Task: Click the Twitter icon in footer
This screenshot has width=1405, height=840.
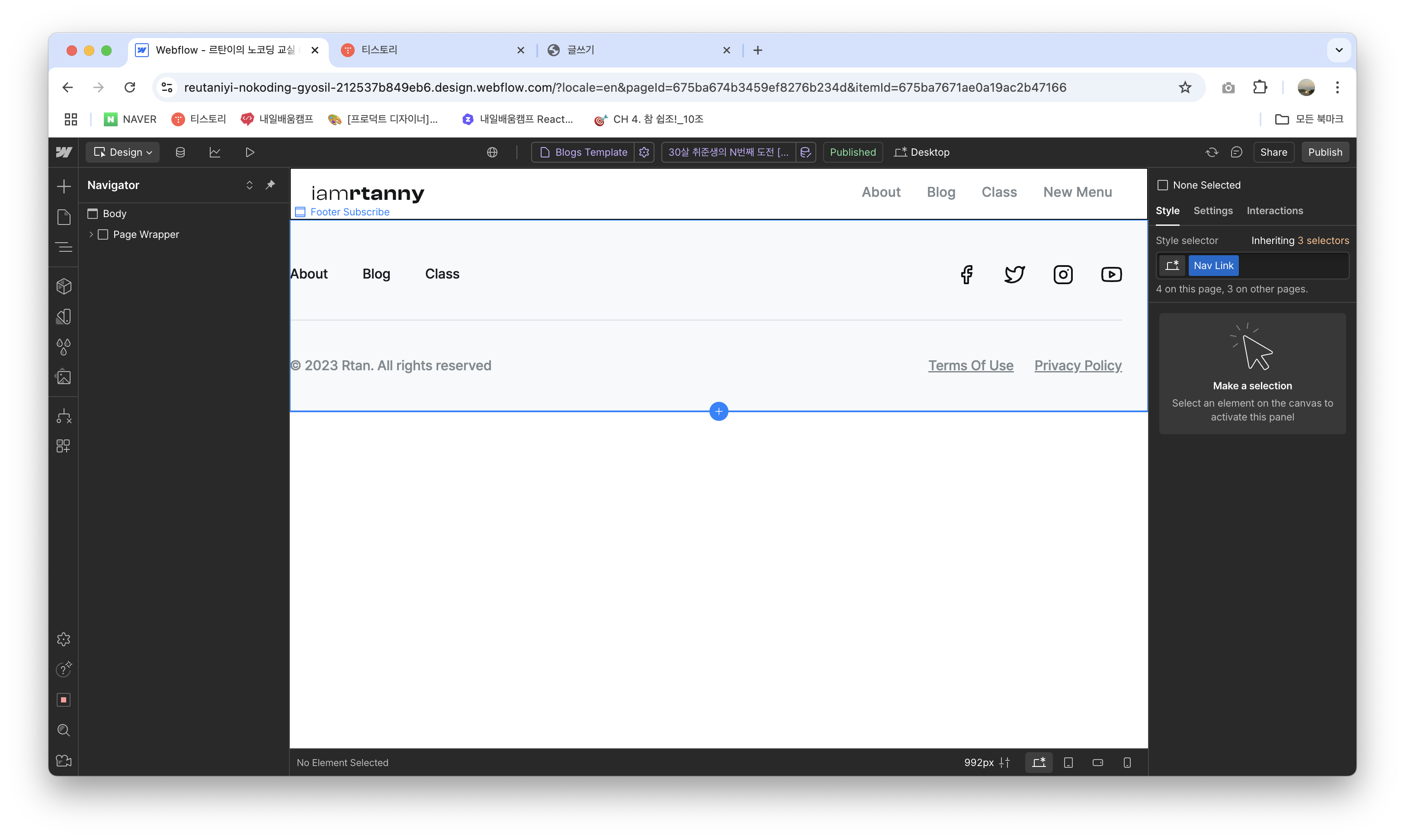Action: (x=1014, y=275)
